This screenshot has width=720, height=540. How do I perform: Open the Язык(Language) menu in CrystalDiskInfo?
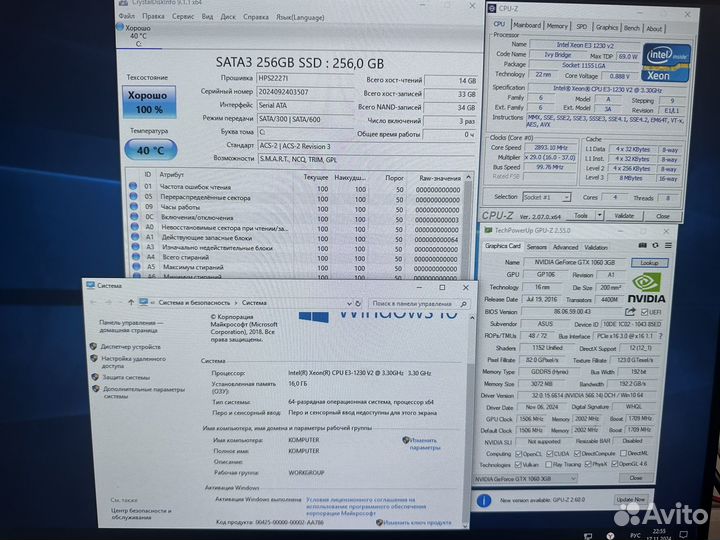pos(300,17)
